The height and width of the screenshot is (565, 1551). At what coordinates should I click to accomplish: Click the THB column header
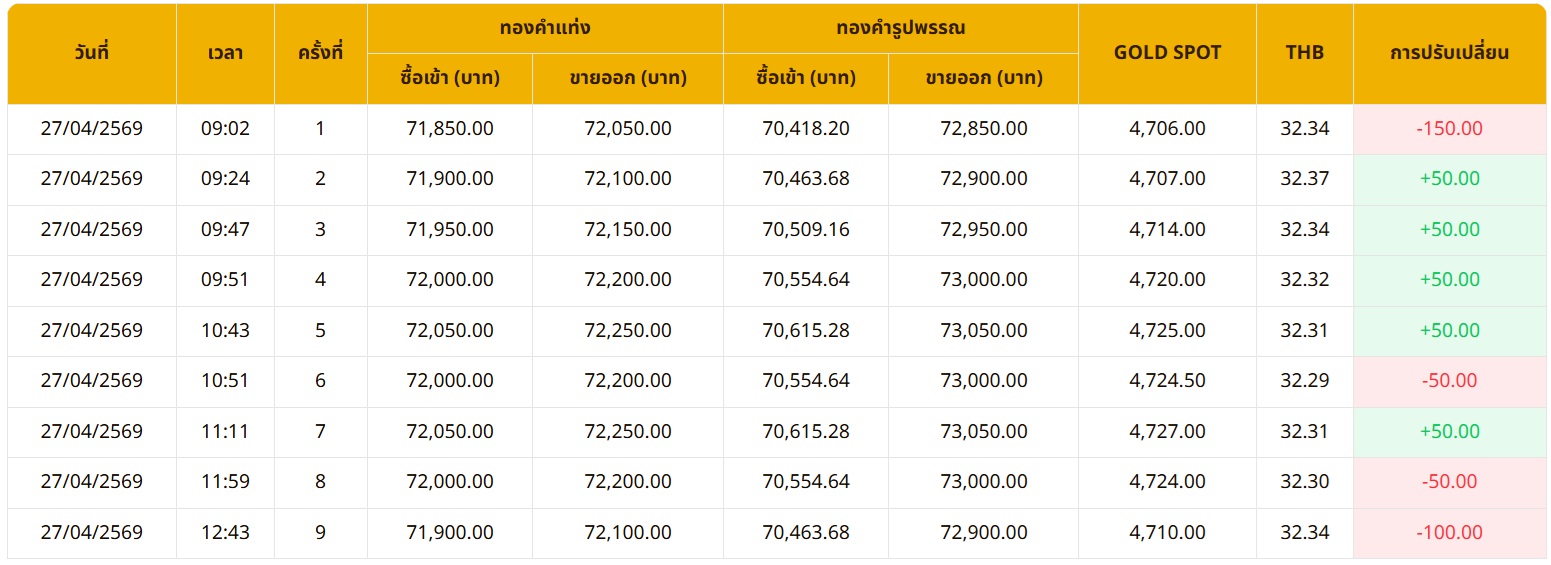click(1304, 53)
